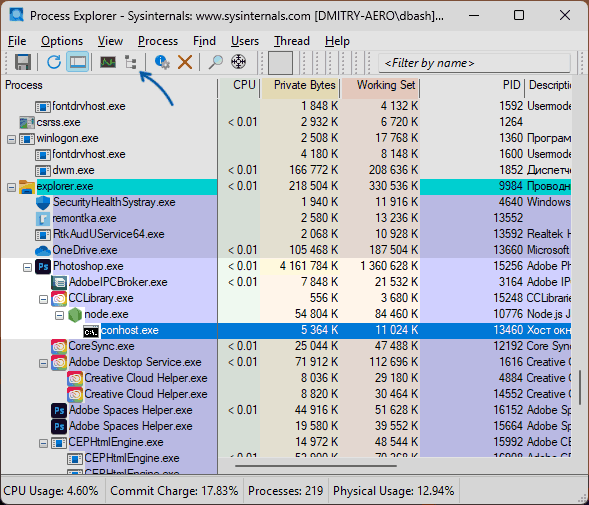Sort by the Process column header
The height and width of the screenshot is (505, 589).
coord(109,85)
